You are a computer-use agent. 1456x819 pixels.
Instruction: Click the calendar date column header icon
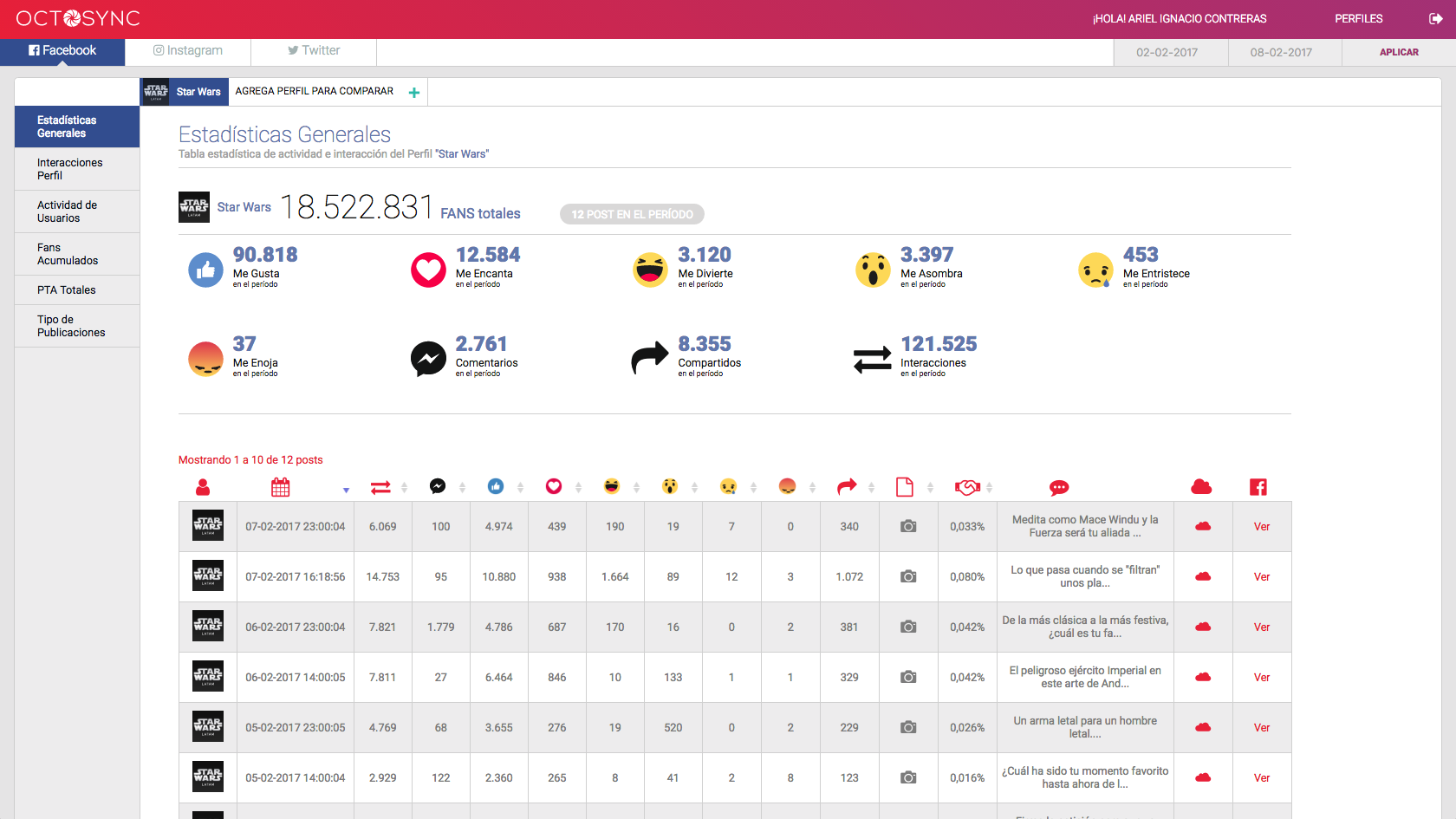point(280,487)
